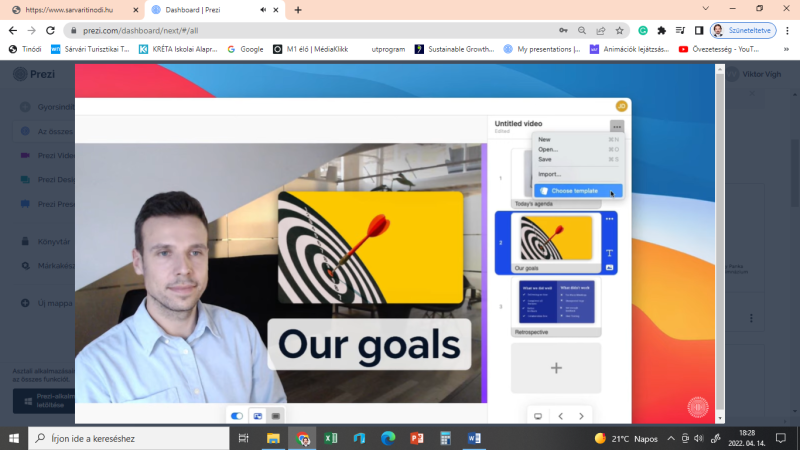Image resolution: width=800 pixels, height=450 pixels.
Task: Open the three-dots options on slide 2
Action: 609,219
